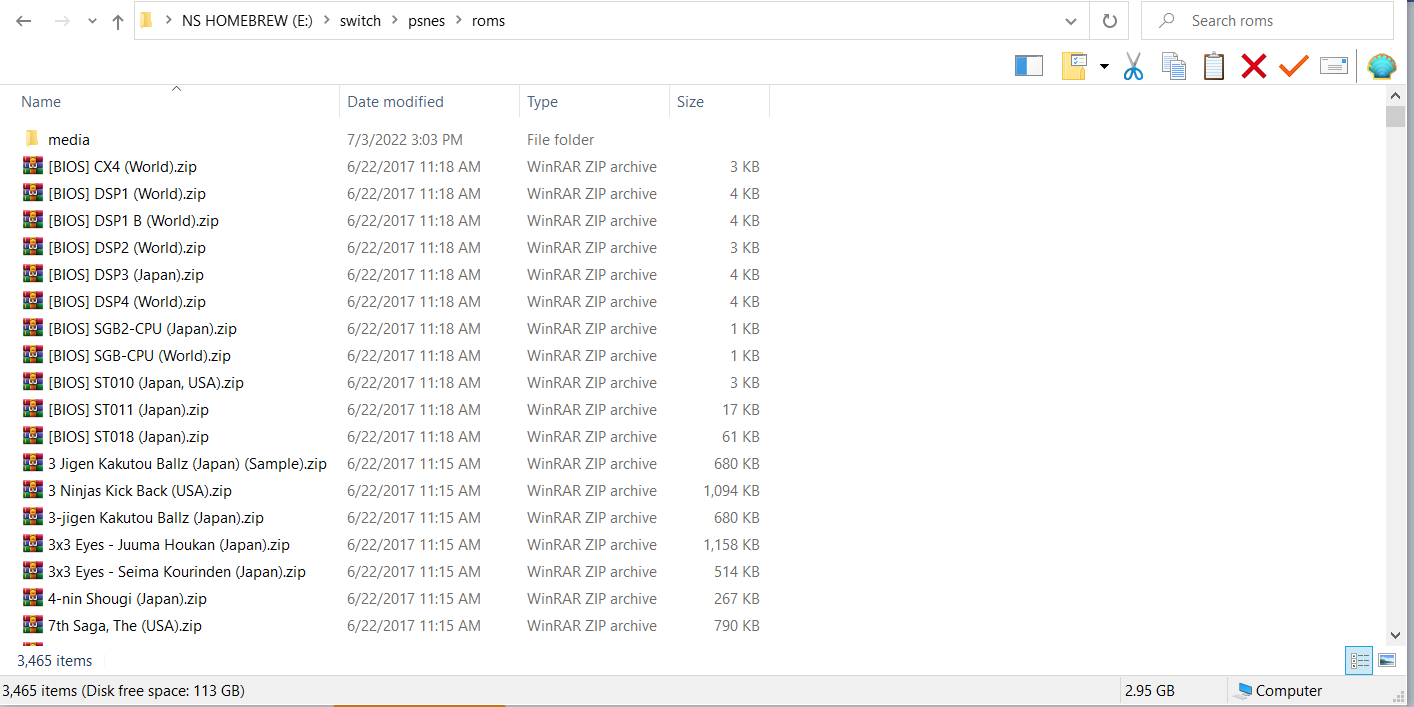Expand chevron after psnes breadcrumb
This screenshot has height=707, width=1414.
[x=458, y=21]
